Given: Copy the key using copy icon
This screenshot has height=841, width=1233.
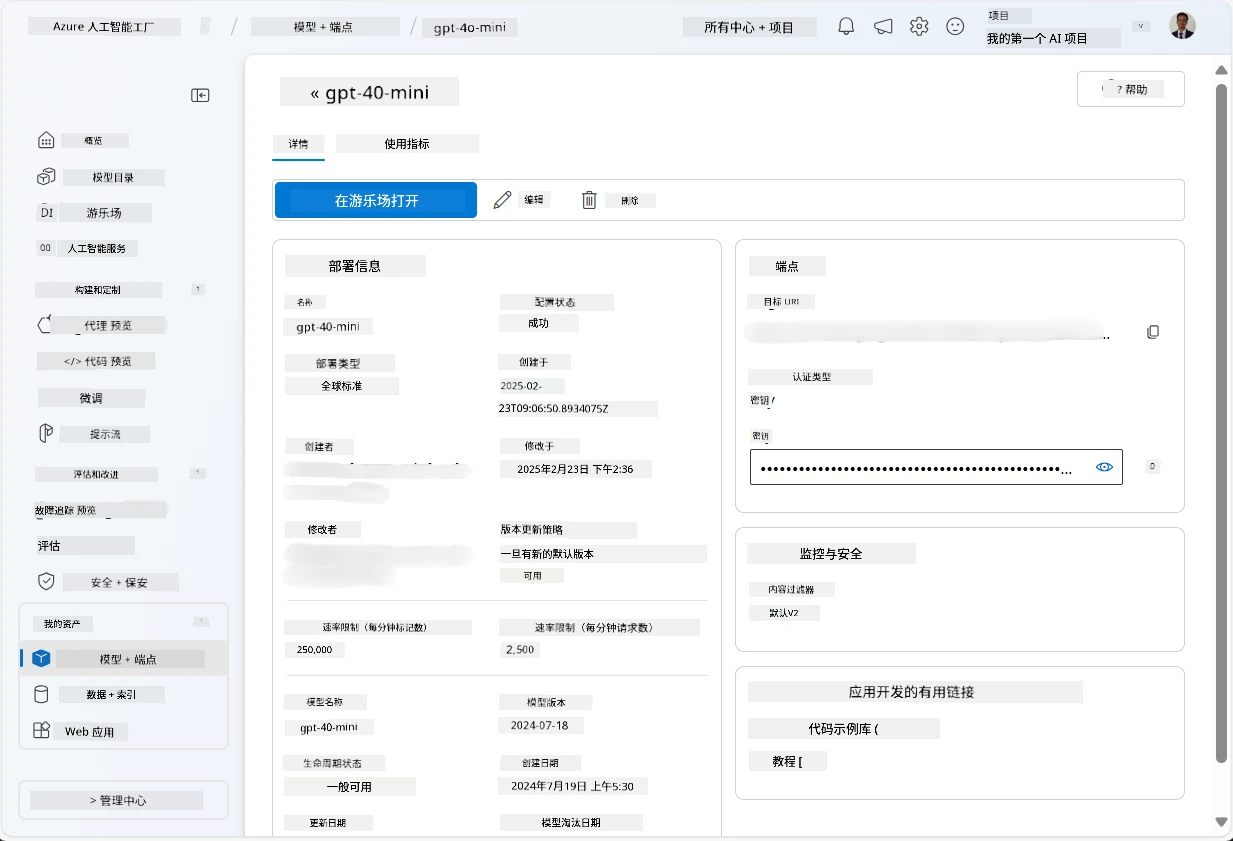Looking at the screenshot, I should pos(1153,466).
